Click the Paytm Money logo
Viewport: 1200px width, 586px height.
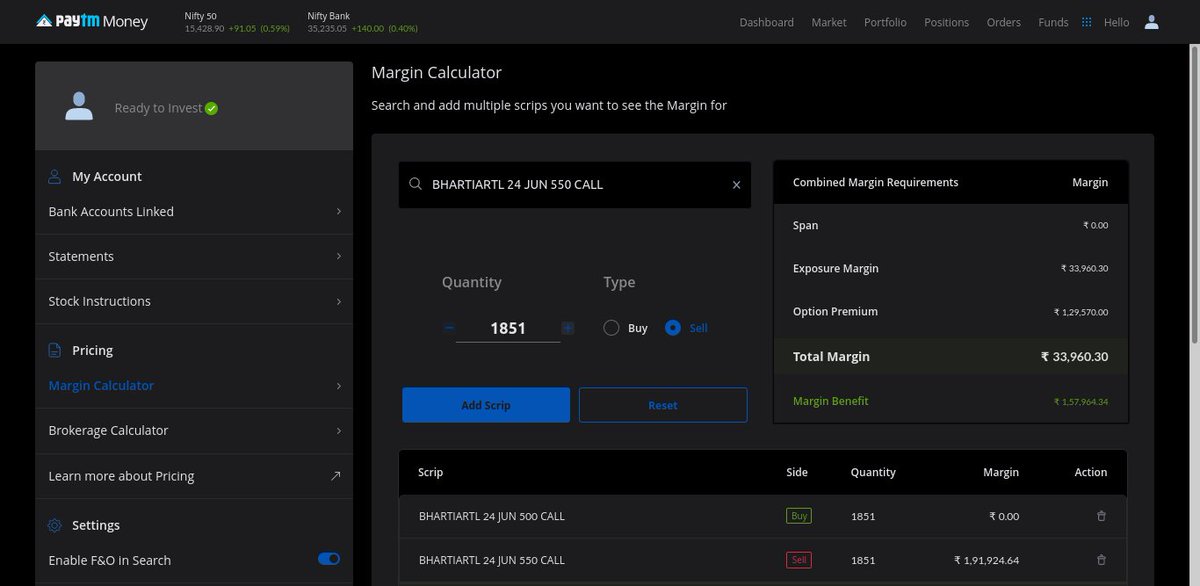tap(91, 21)
